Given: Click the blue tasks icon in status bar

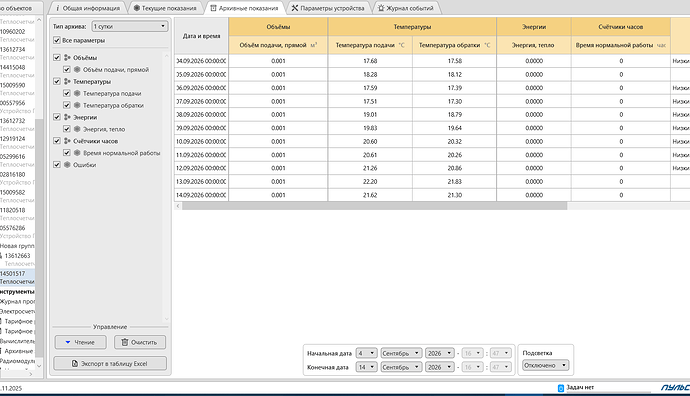Looking at the screenshot, I should tap(561, 388).
